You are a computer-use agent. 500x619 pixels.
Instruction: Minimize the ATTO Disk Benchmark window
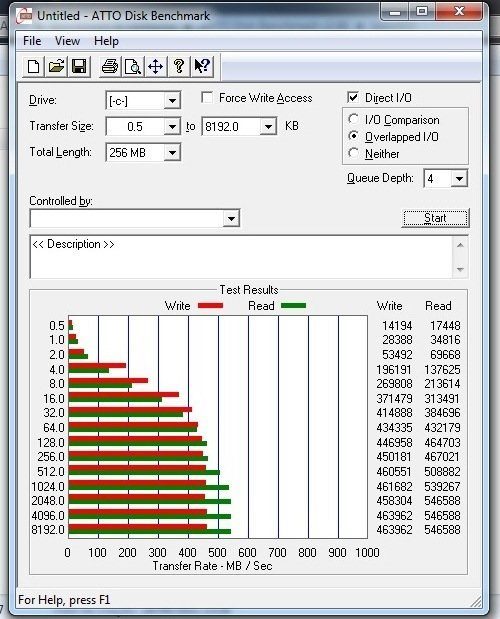(x=395, y=12)
